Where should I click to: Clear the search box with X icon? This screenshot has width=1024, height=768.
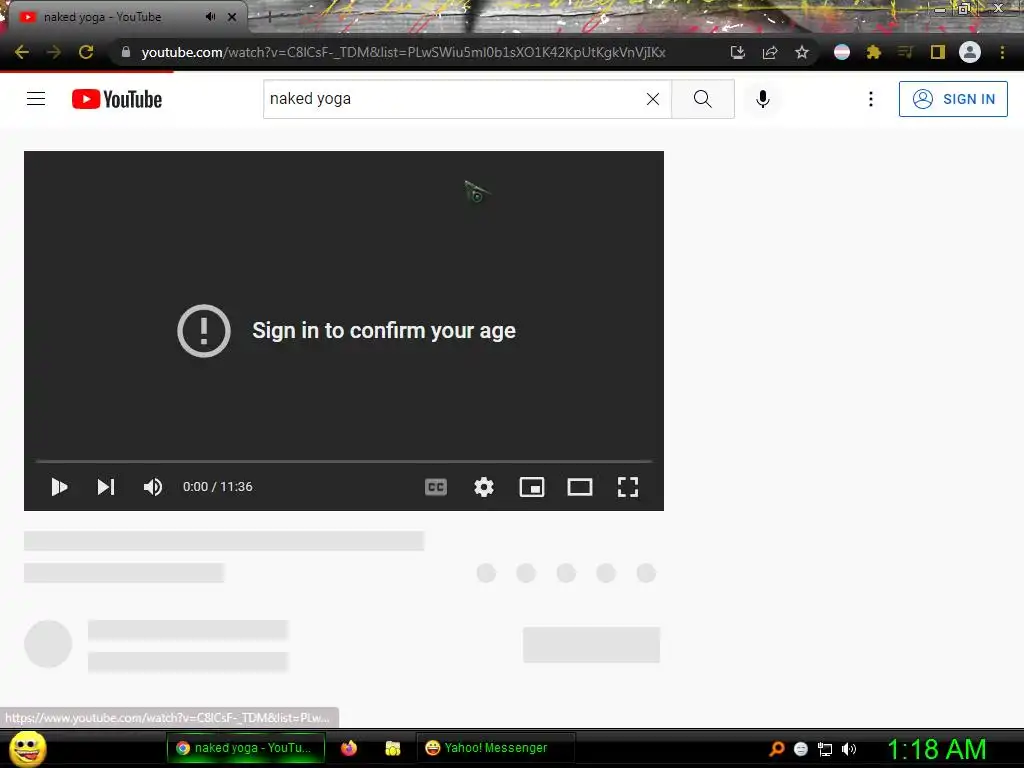coord(652,99)
